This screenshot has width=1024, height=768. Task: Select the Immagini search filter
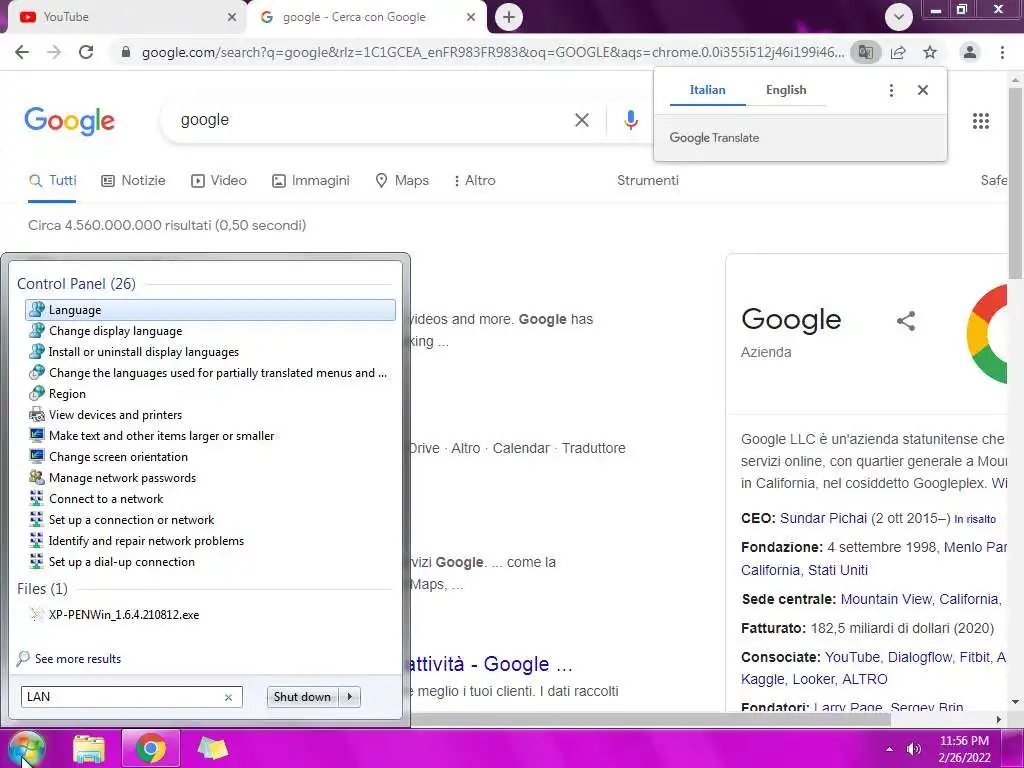pos(311,181)
